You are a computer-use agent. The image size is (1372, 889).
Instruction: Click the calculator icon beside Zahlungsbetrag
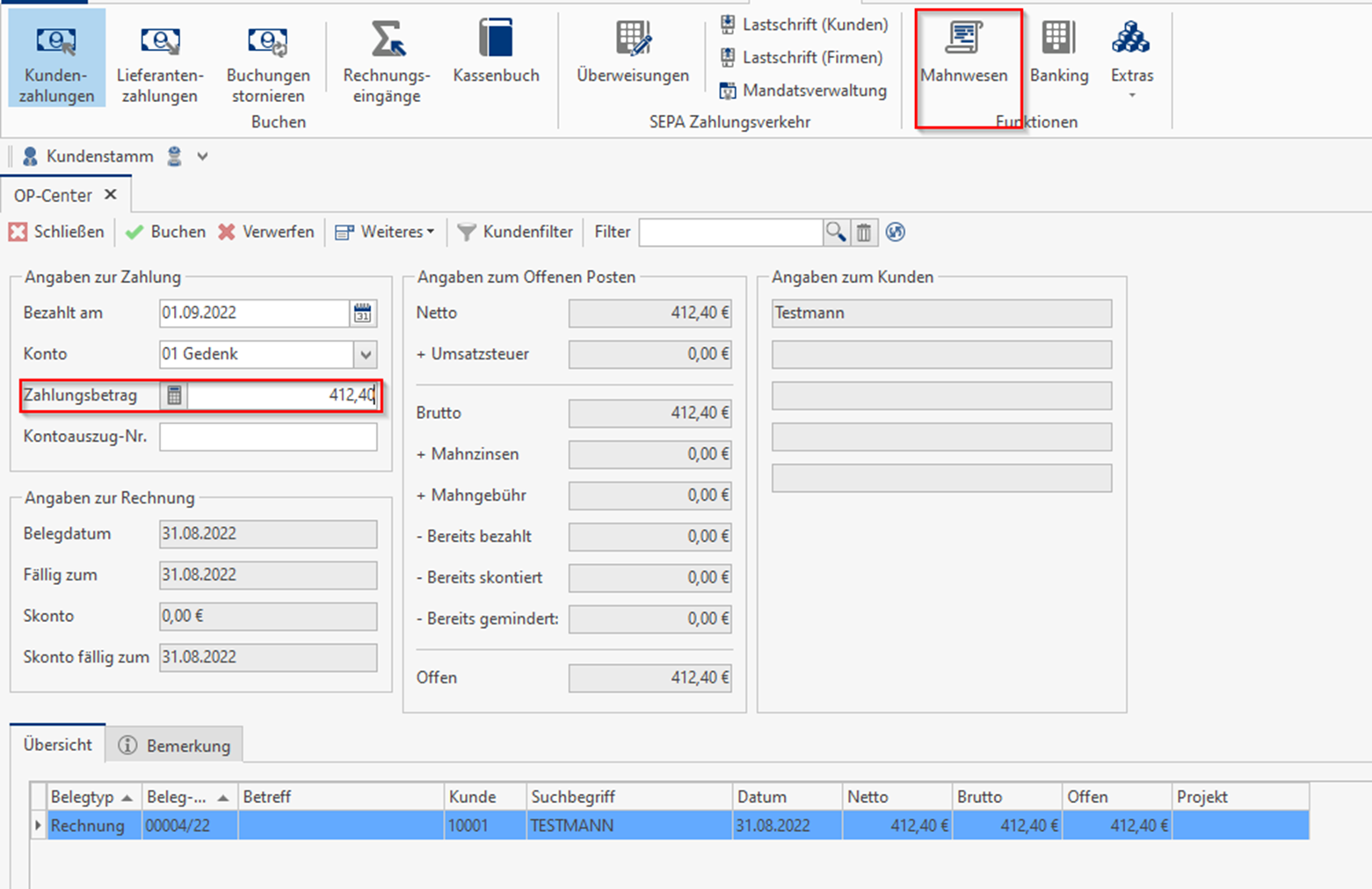click(x=174, y=395)
